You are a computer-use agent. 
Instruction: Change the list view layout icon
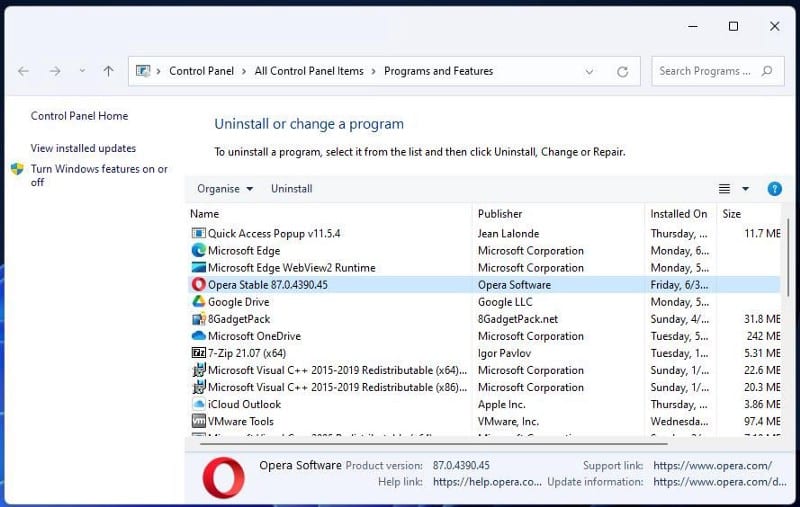click(724, 189)
